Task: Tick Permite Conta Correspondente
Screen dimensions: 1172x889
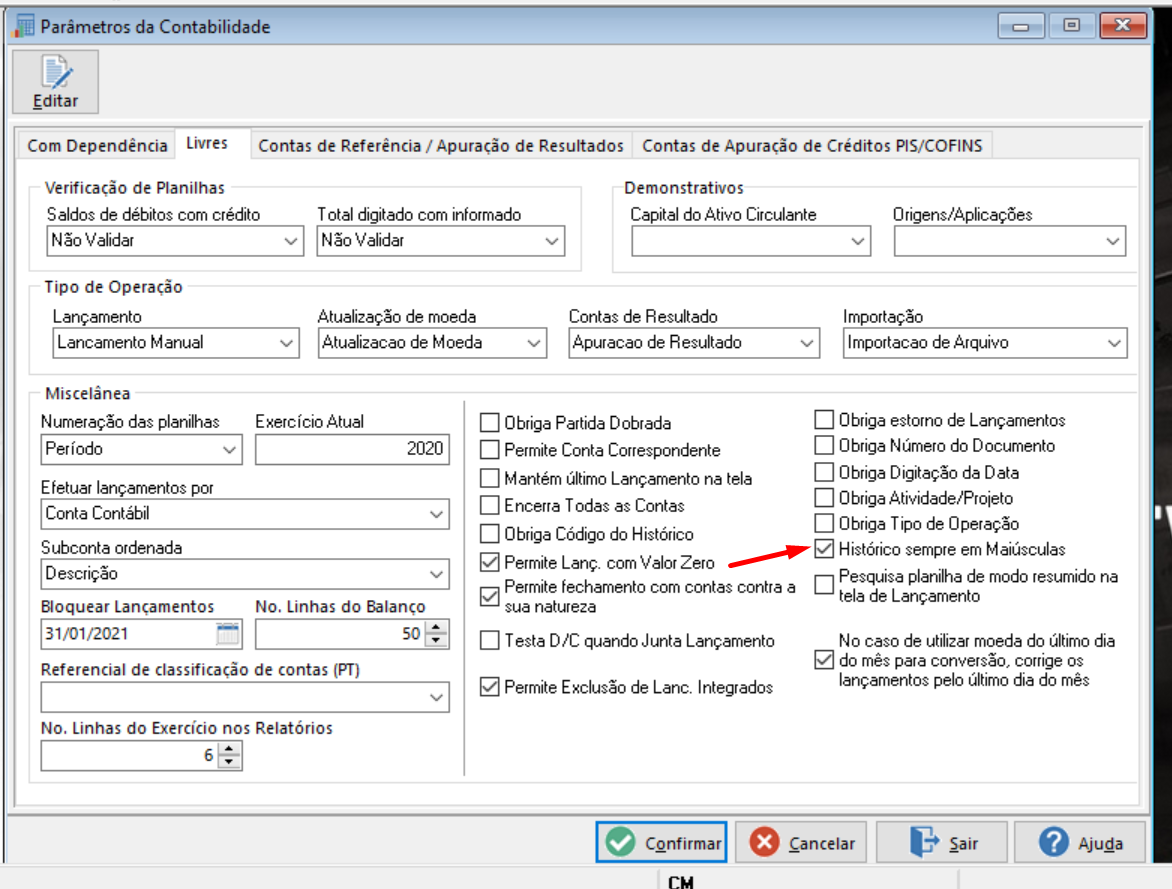Action: [490, 449]
